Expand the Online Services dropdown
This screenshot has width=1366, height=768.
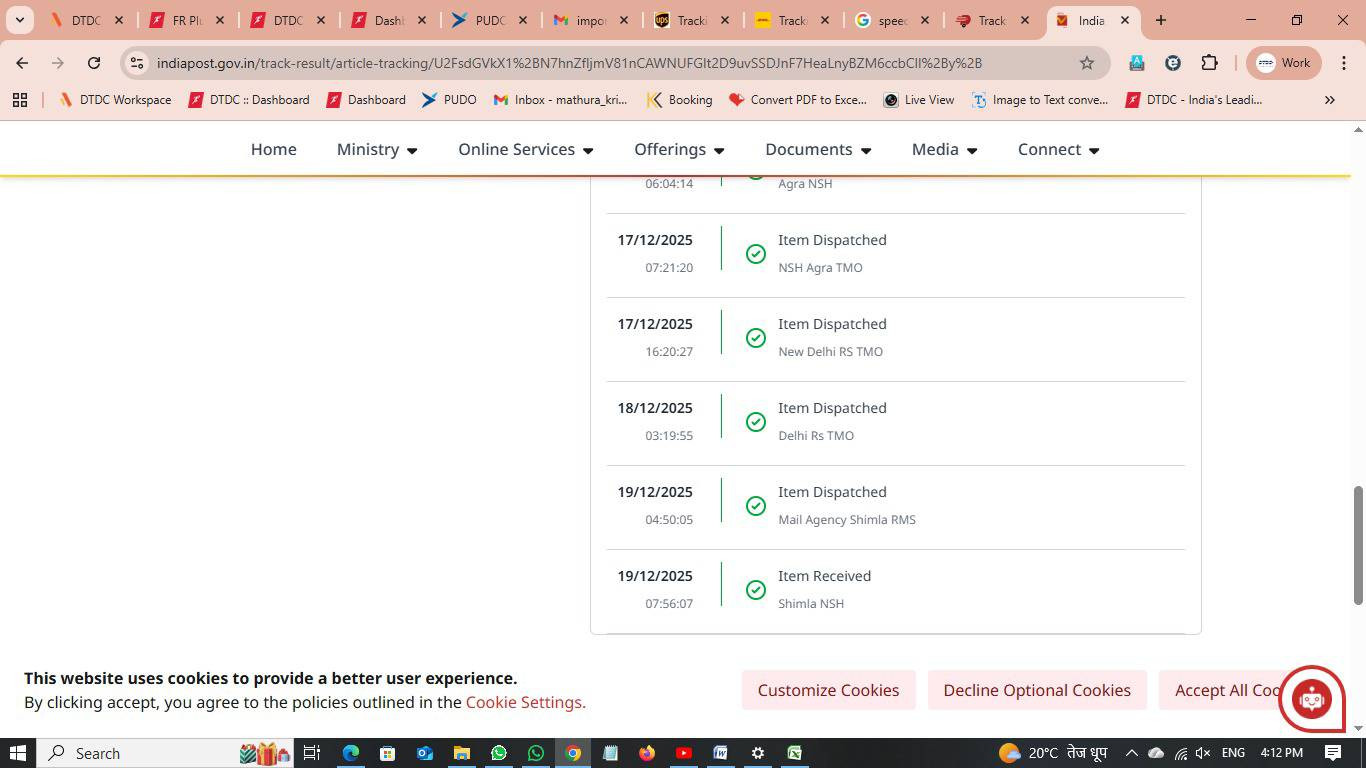pos(525,149)
